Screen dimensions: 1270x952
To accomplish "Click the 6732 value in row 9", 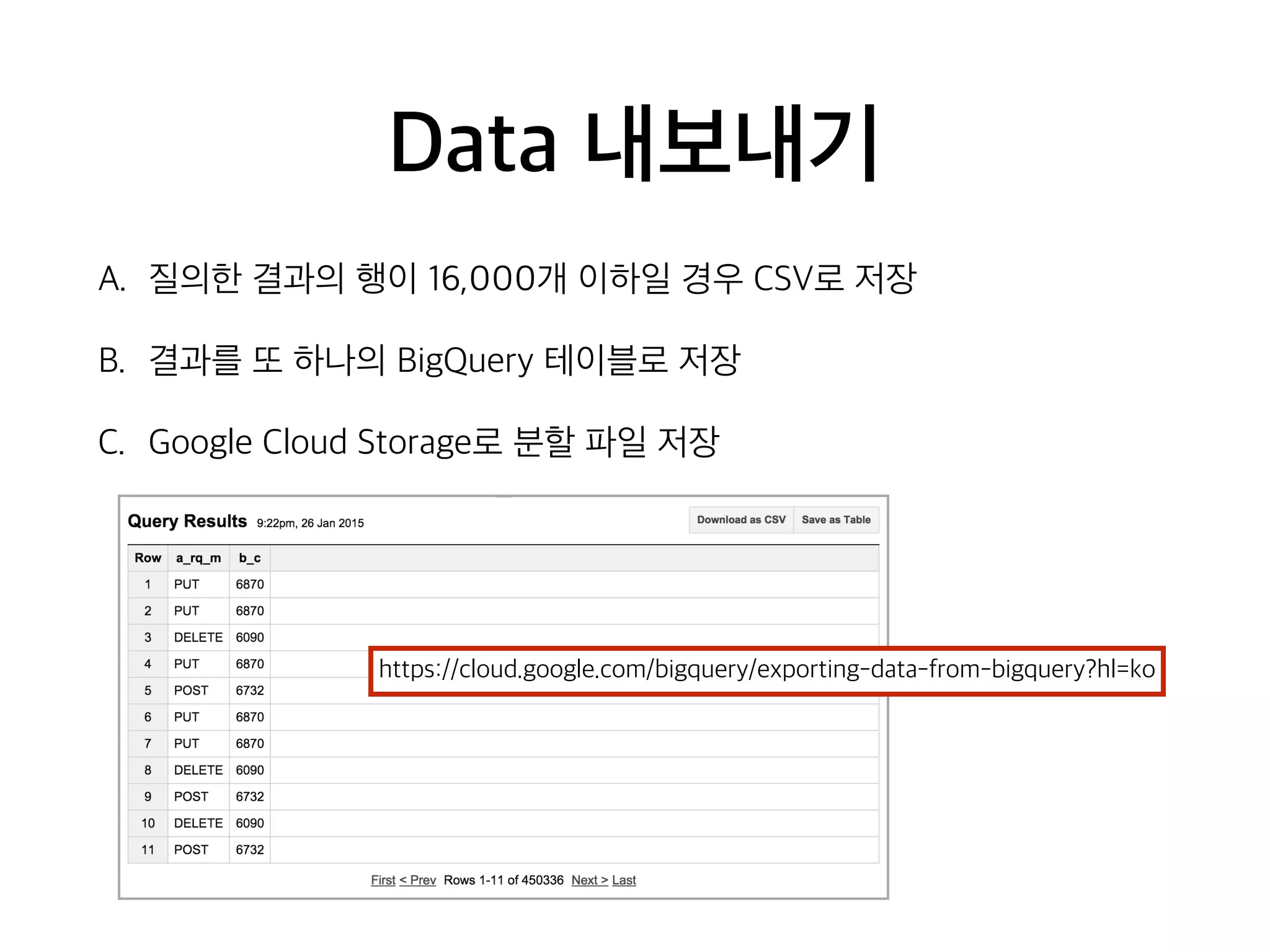I will [x=250, y=797].
